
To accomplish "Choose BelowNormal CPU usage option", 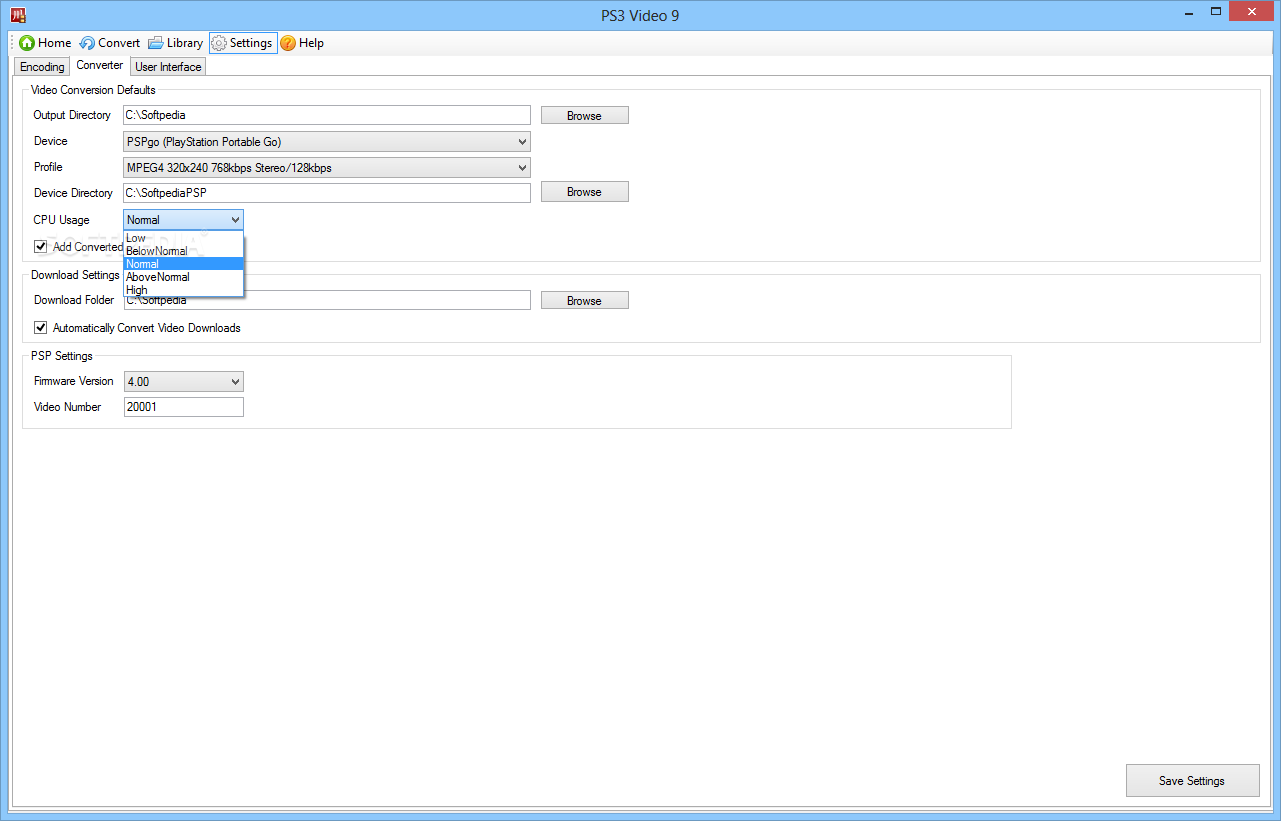I will coord(183,251).
